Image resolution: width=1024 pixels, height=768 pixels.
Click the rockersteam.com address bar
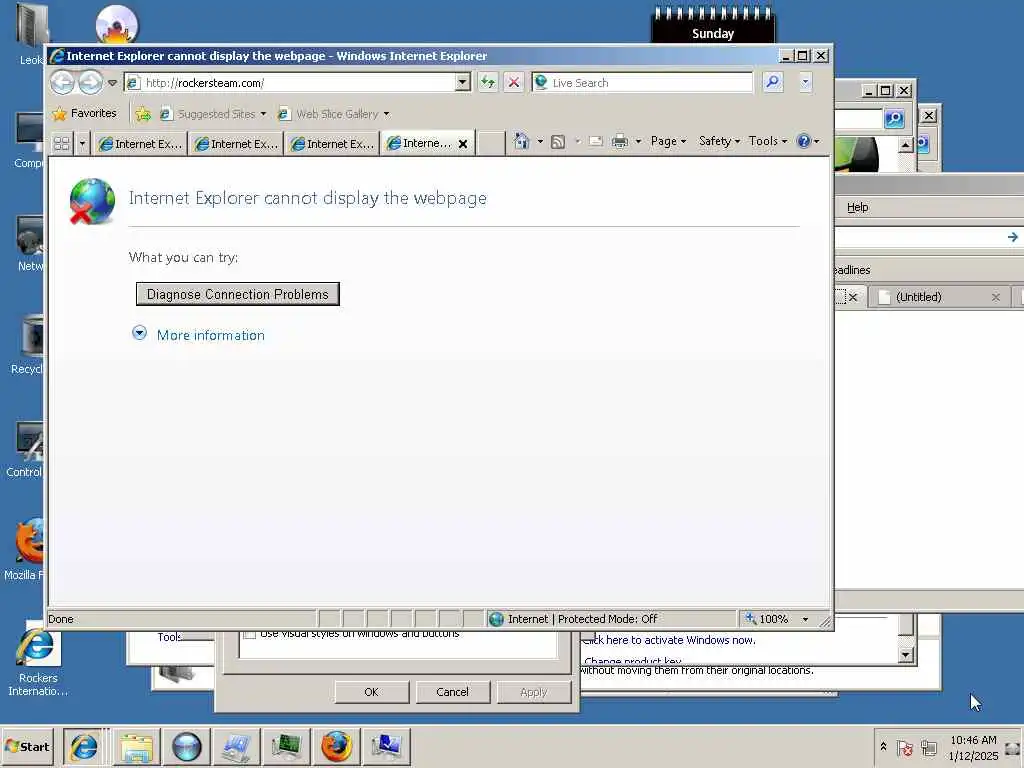coord(291,83)
